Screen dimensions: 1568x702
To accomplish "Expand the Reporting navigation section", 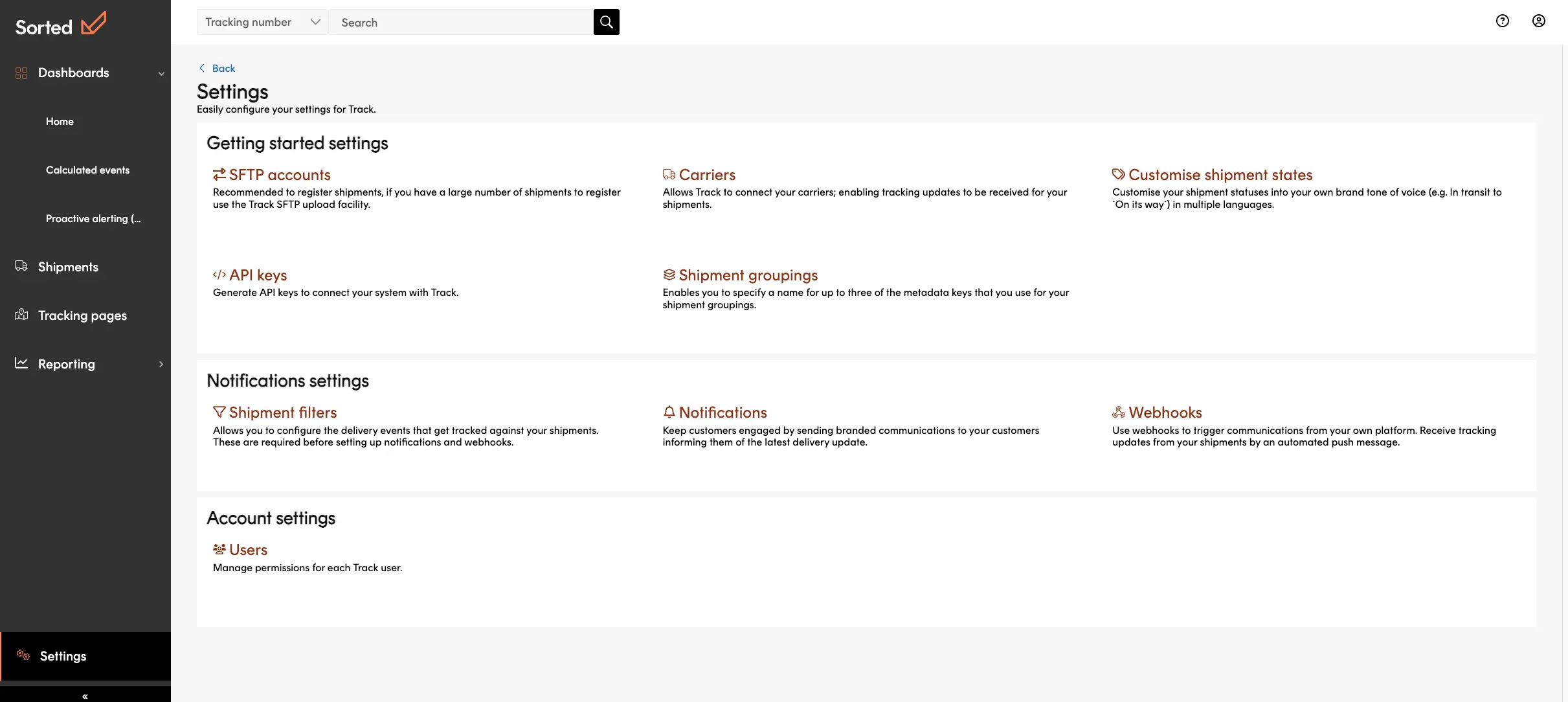I will point(159,364).
